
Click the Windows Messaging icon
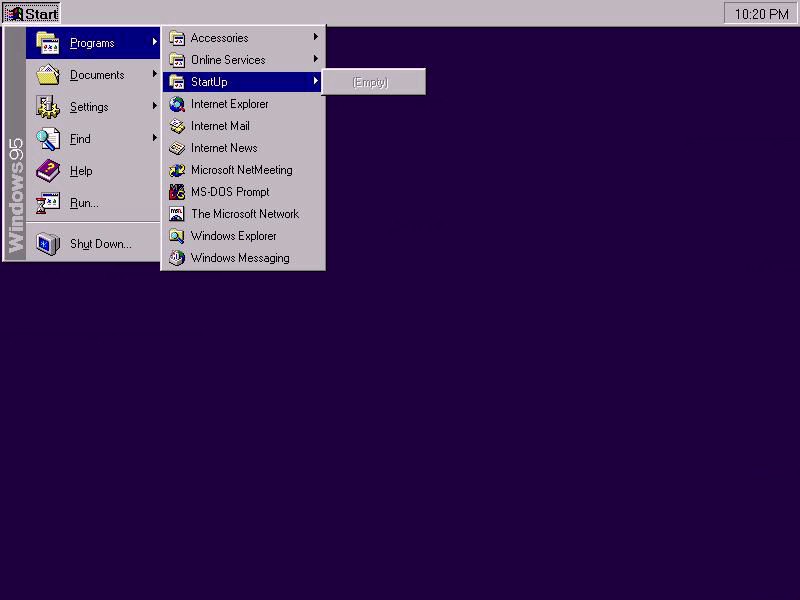point(177,258)
